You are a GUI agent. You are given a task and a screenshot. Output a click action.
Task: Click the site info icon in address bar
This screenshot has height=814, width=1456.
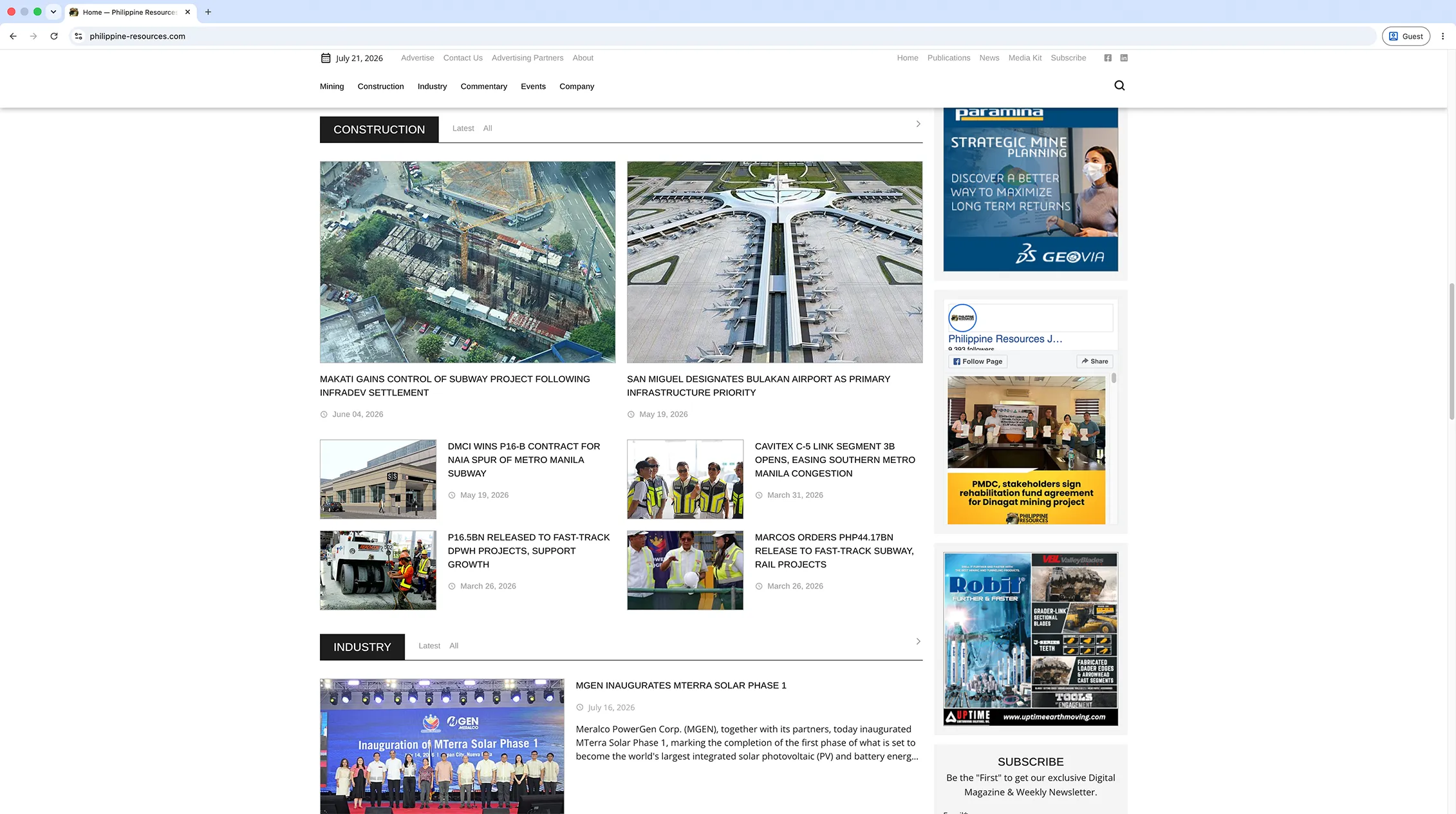click(79, 36)
